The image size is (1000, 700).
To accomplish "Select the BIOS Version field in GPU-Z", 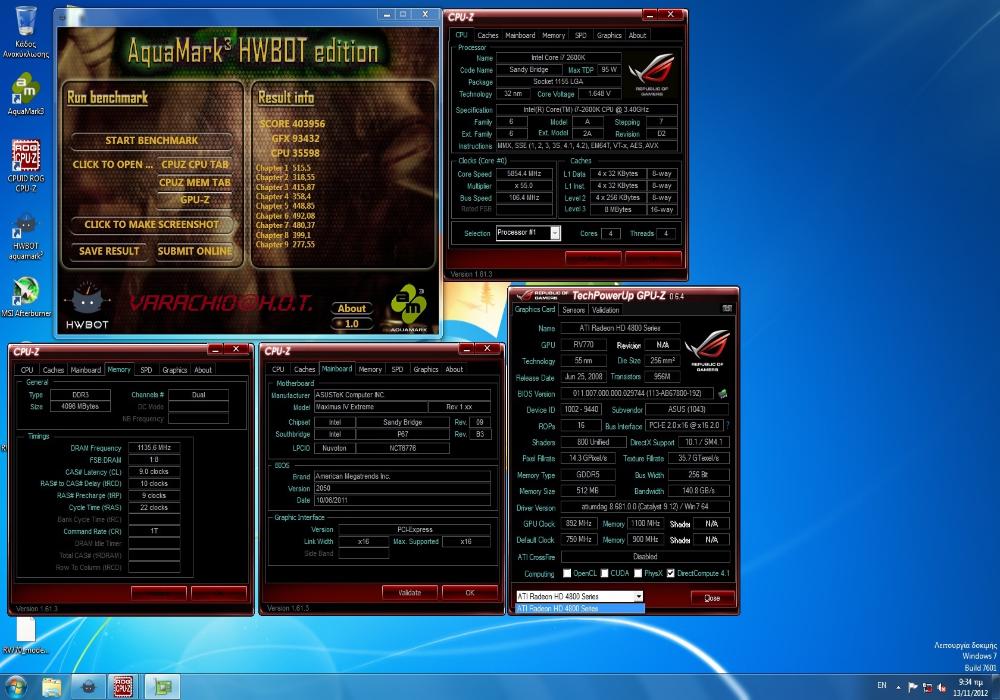I will (636, 393).
